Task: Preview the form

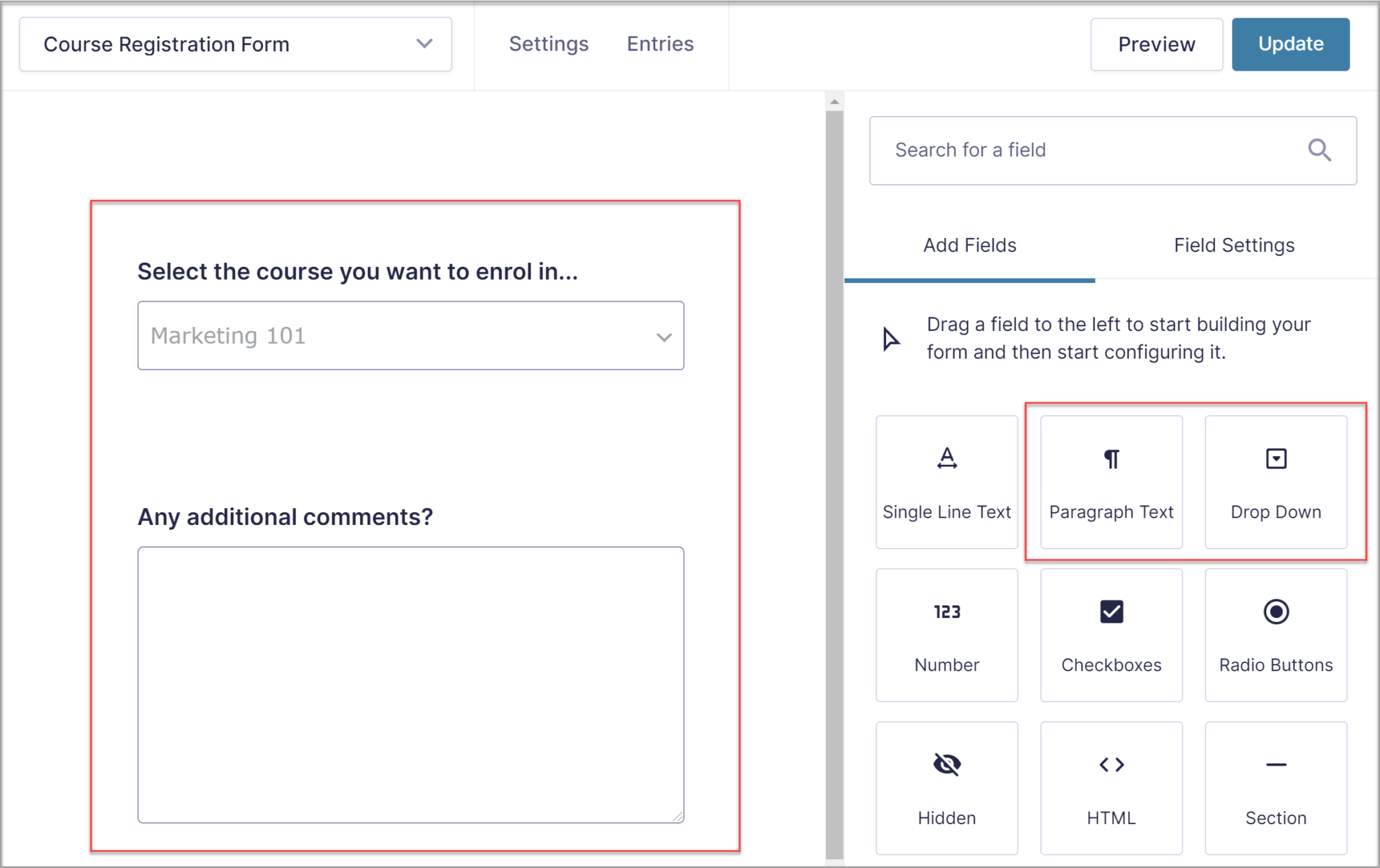Action: click(x=1156, y=44)
